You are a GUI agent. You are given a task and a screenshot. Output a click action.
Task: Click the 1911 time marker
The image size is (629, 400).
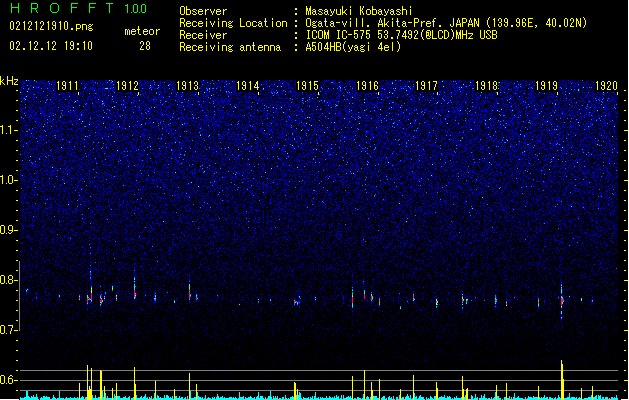67,85
